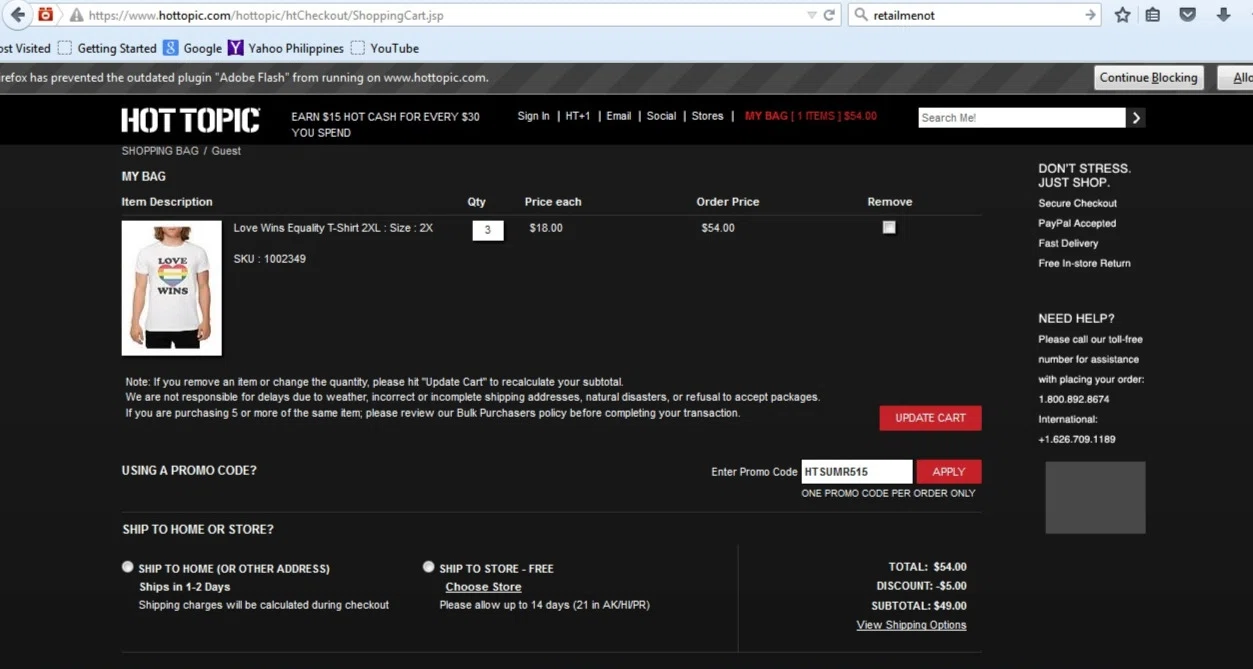Open the Social menu item
1253x669 pixels.
tap(661, 116)
